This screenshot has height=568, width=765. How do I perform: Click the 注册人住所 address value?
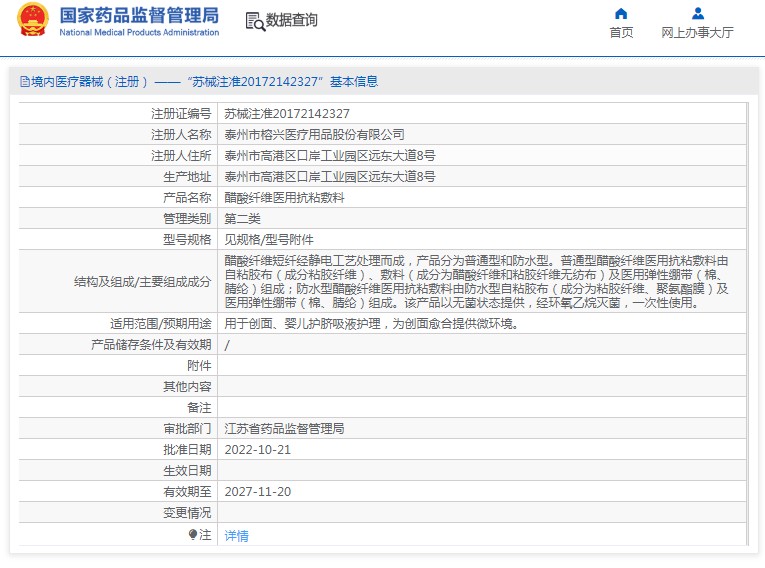coord(330,156)
